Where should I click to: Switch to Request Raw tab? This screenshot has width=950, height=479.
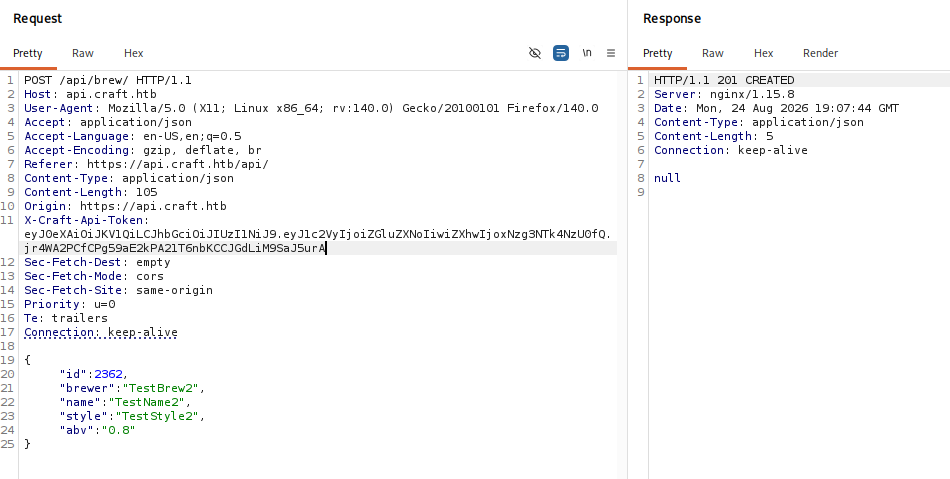point(83,53)
